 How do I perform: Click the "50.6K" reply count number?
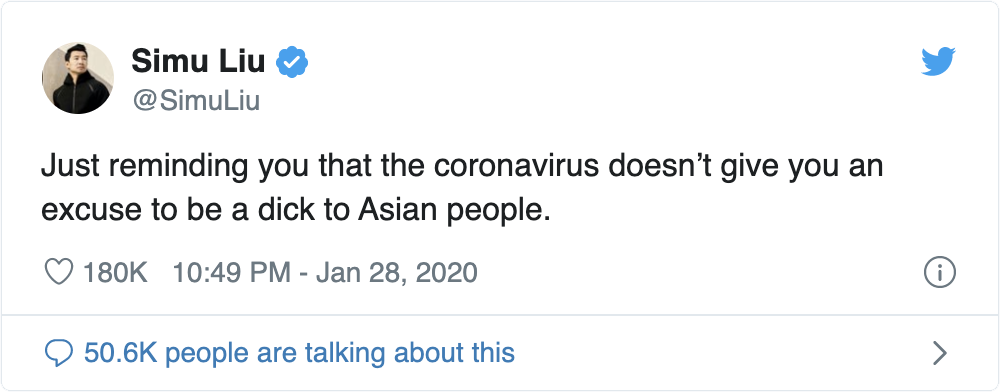(121, 352)
